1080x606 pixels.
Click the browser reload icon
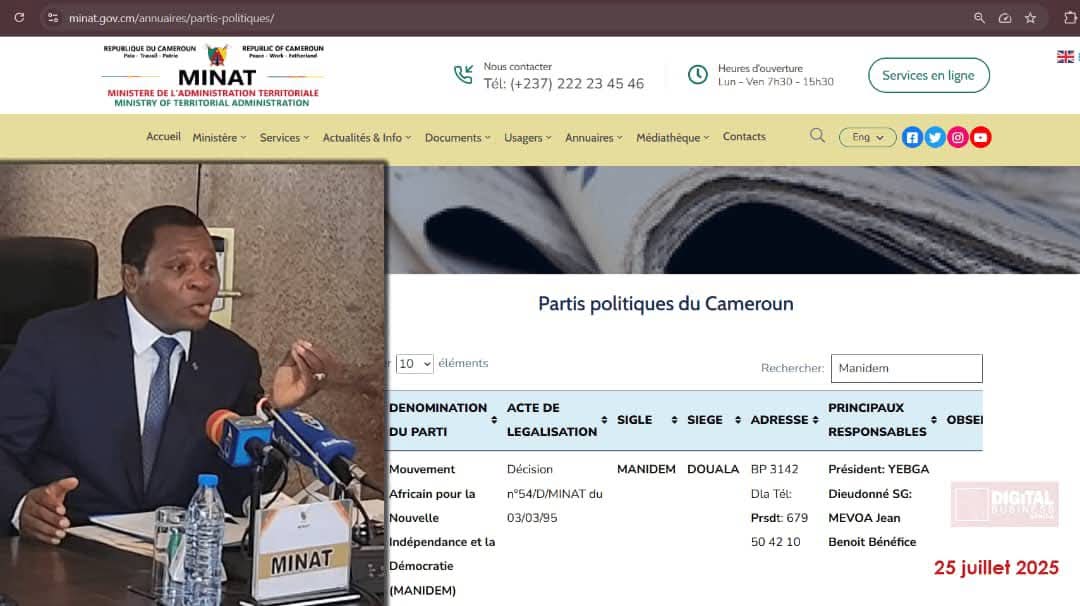coord(19,18)
